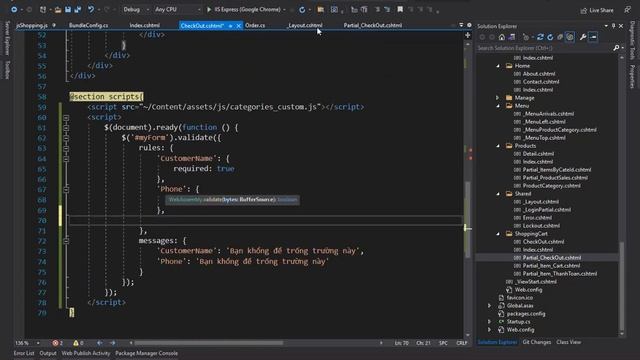Image resolution: width=640 pixels, height=360 pixels.
Task: Click the bookmark icon in main toolbar
Action: 400,9
